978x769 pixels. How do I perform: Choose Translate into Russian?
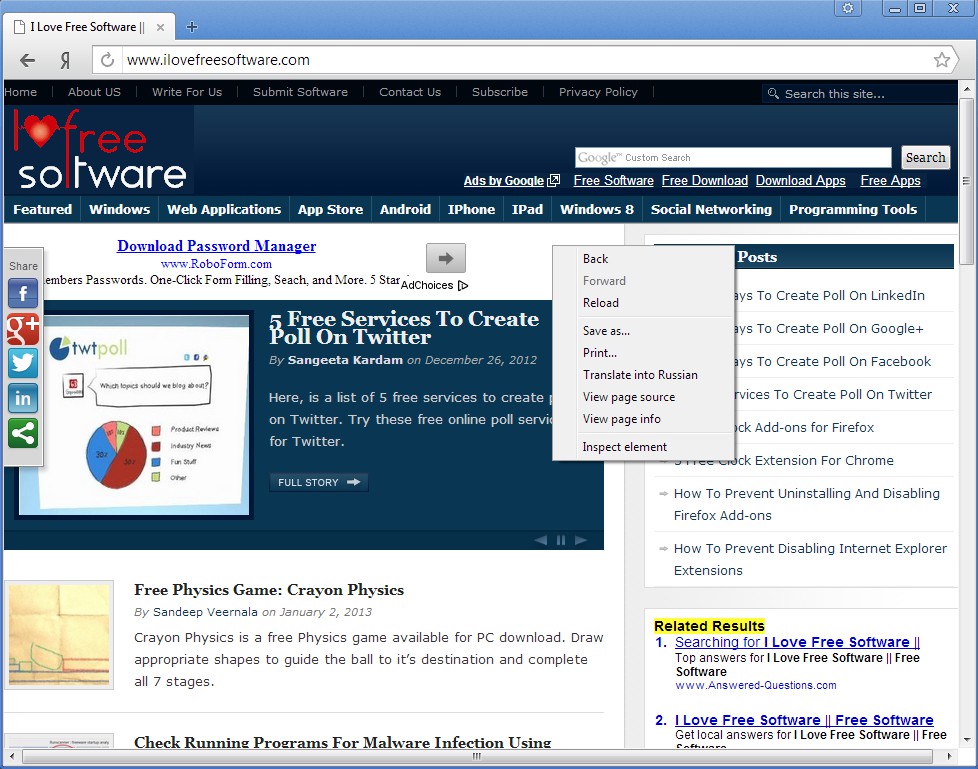point(643,375)
